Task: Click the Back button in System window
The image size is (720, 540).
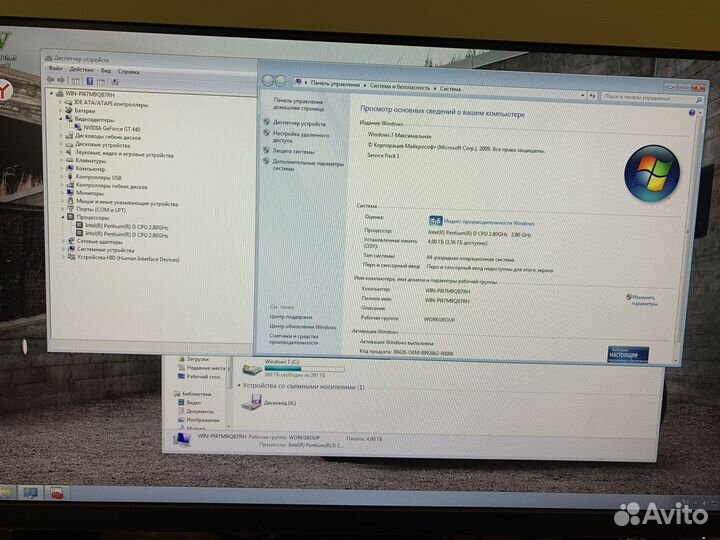Action: pos(268,81)
